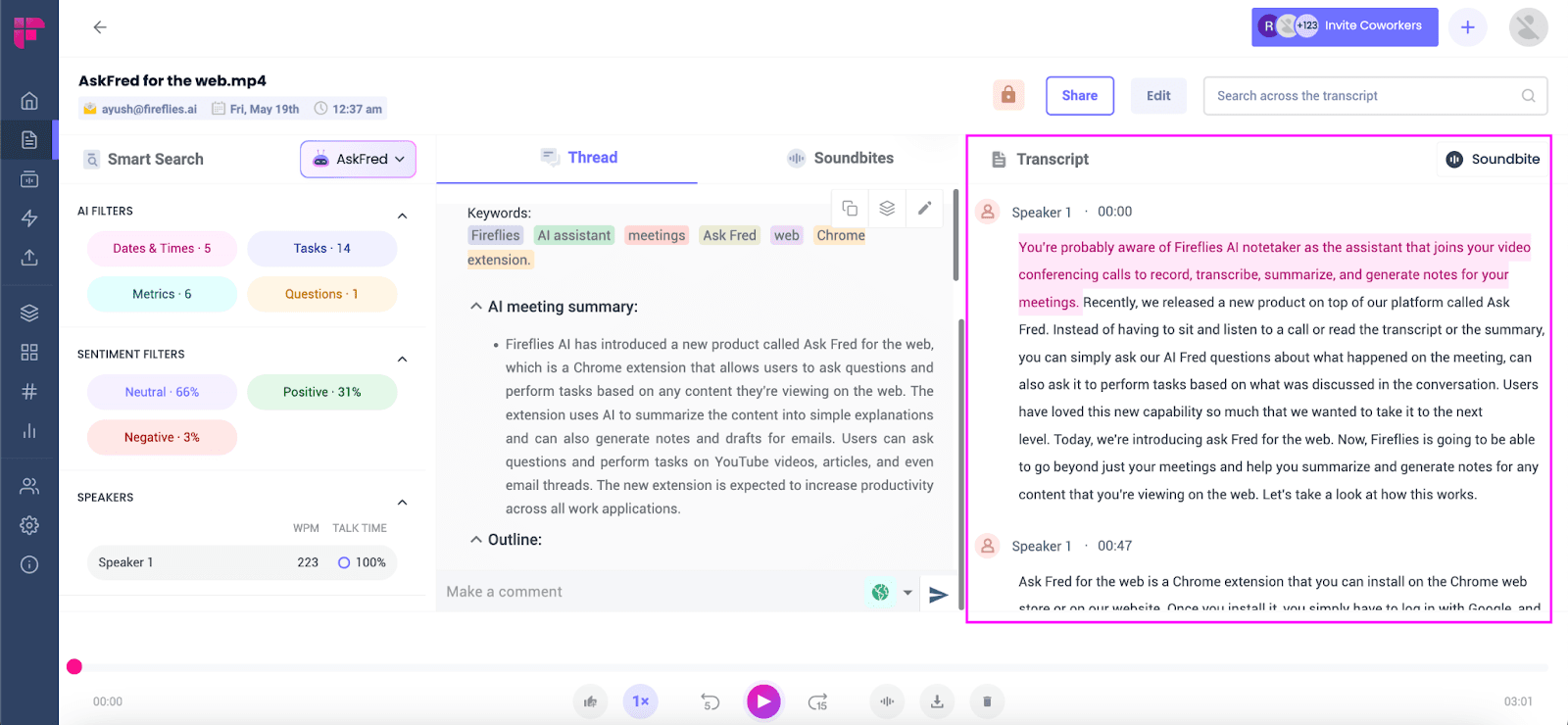
Task: Switch to the Soundbites tab
Action: click(841, 158)
